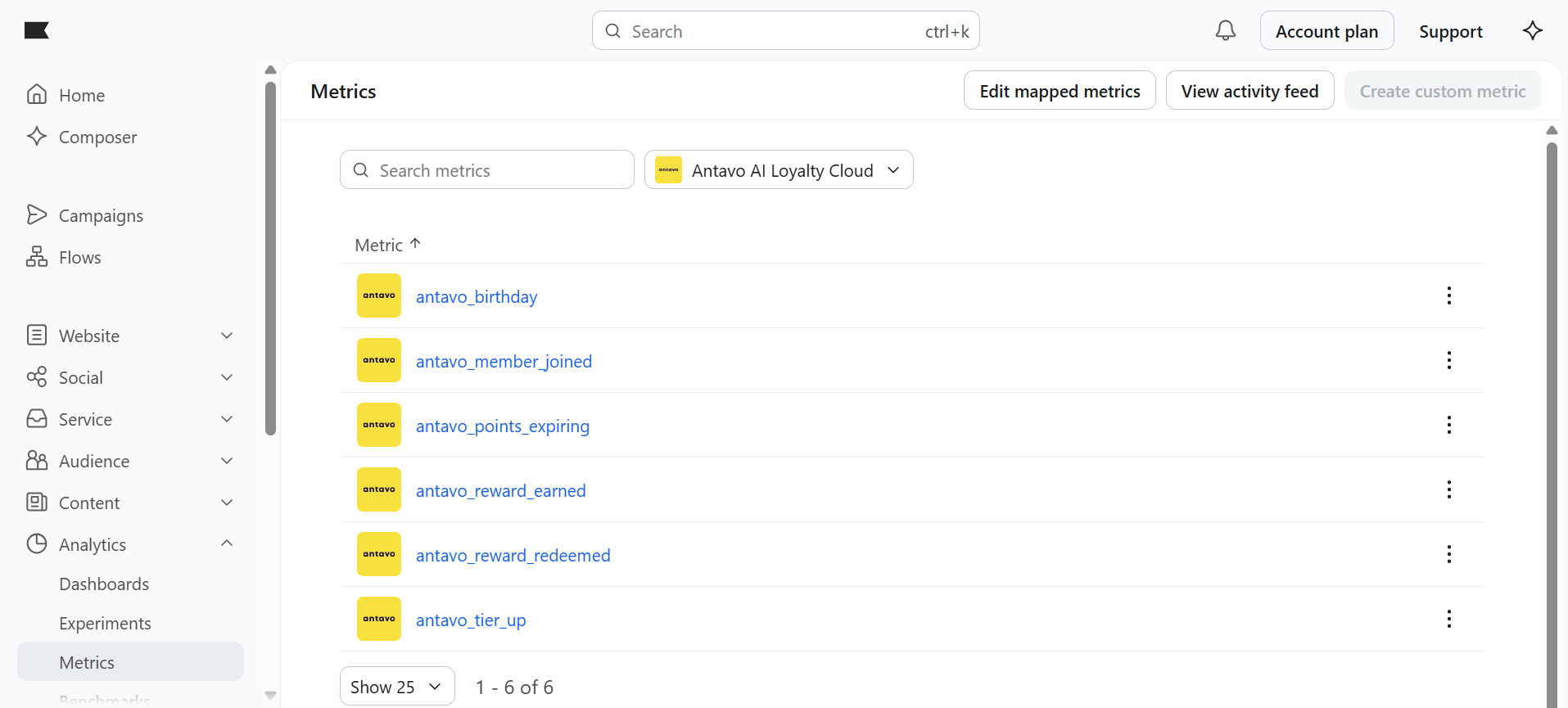
Task: Click the Antavo logo beside antavo_member_joined
Action: point(379,360)
